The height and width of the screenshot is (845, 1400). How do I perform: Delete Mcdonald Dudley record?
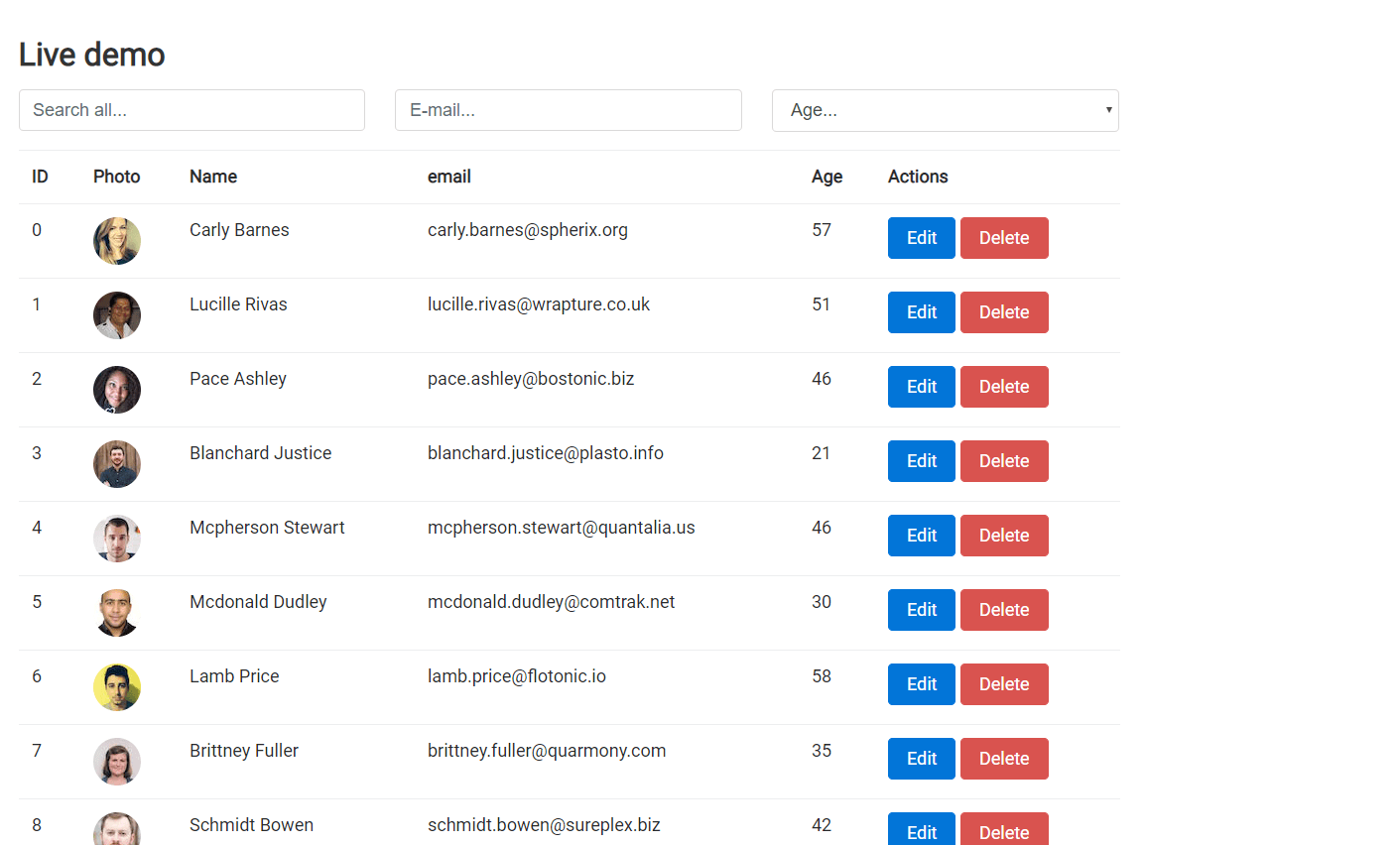point(1004,610)
